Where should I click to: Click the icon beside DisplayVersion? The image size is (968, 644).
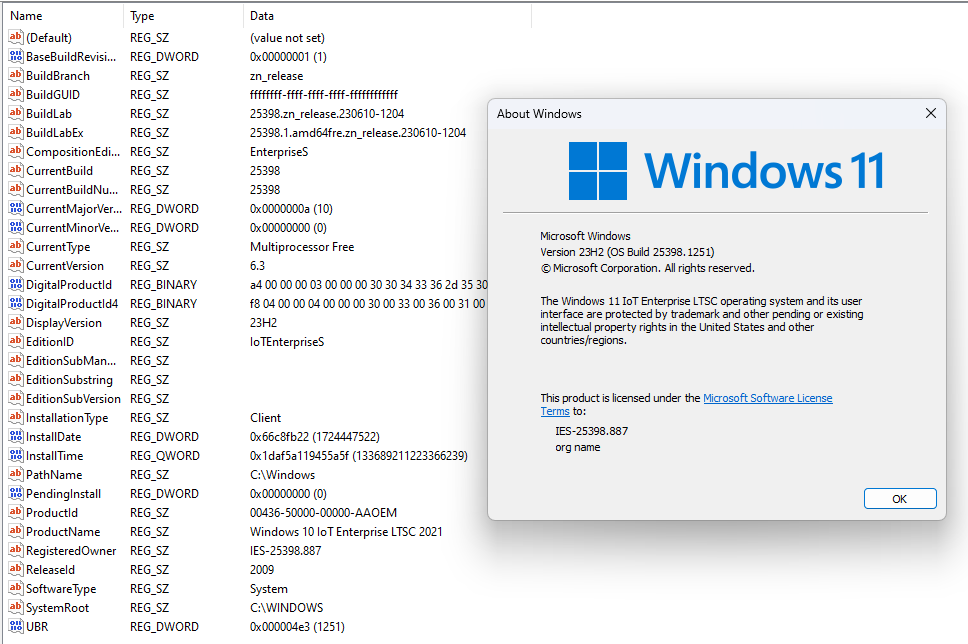(x=15, y=322)
